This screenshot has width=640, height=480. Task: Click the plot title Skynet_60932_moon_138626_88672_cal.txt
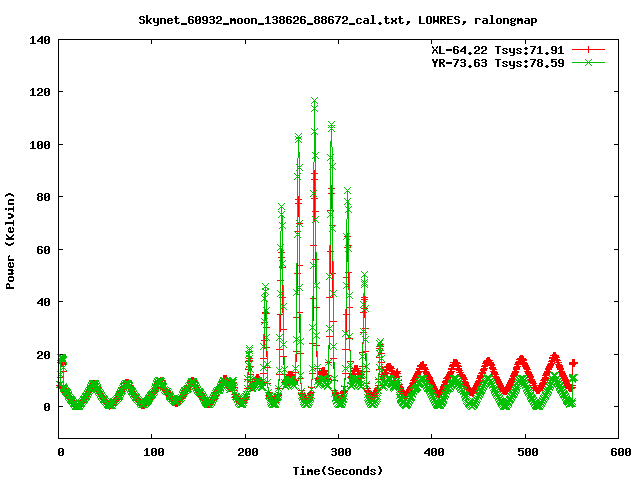point(274,20)
